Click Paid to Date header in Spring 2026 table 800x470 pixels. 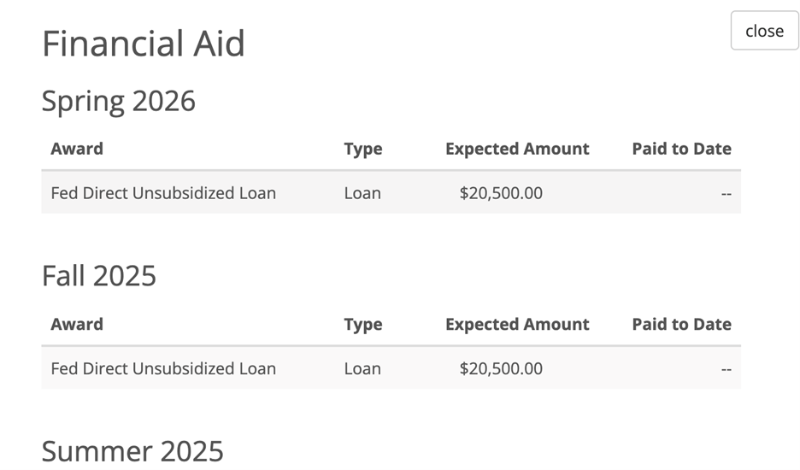tap(681, 149)
